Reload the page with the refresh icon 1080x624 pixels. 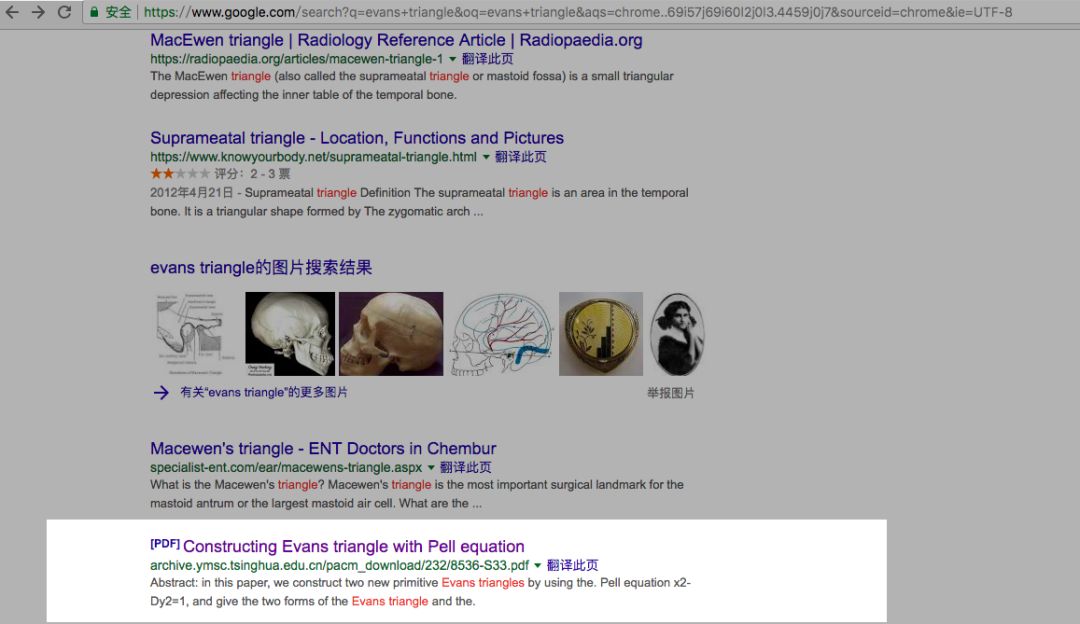64,13
